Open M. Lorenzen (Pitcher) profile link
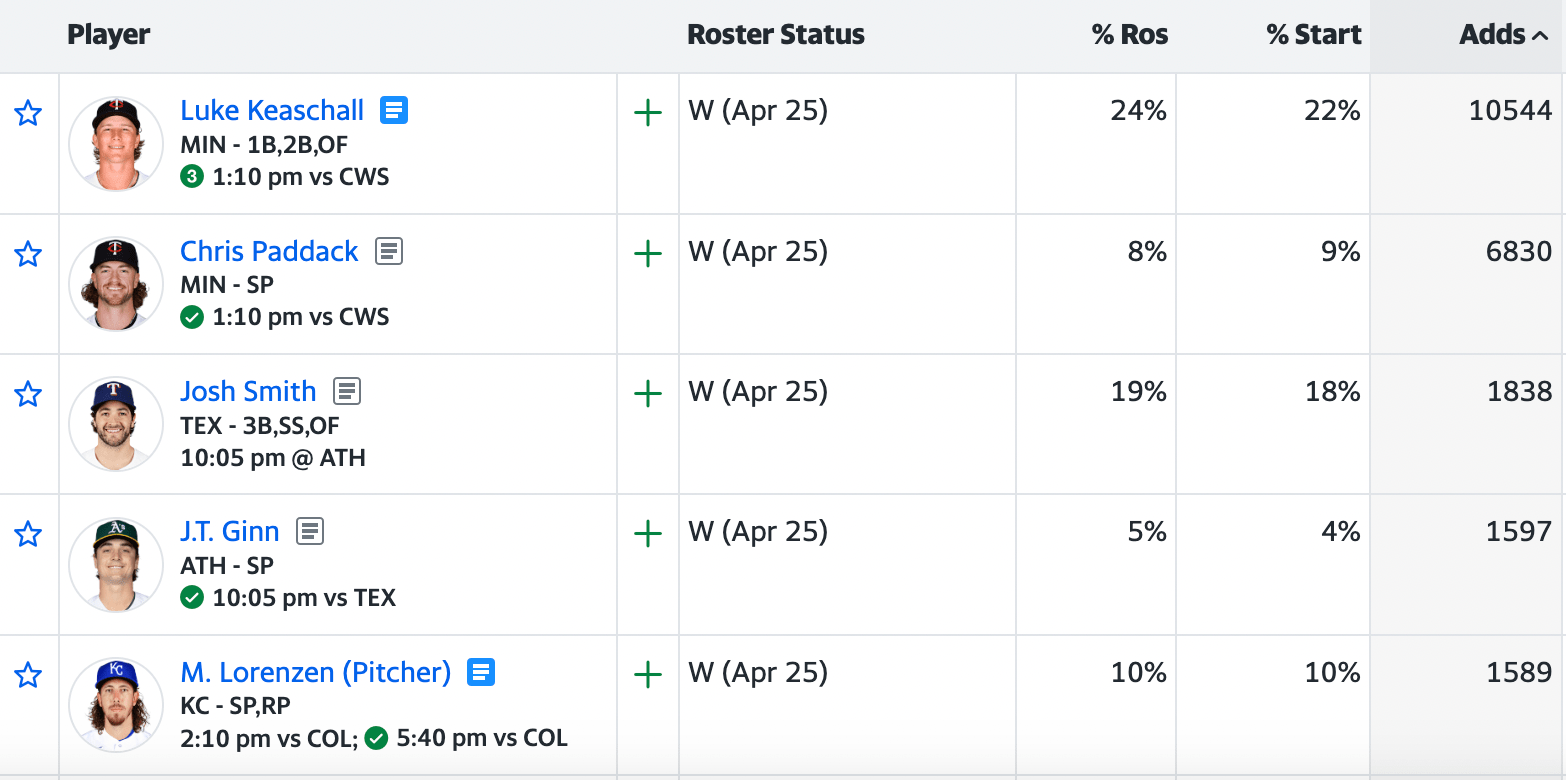 315,672
